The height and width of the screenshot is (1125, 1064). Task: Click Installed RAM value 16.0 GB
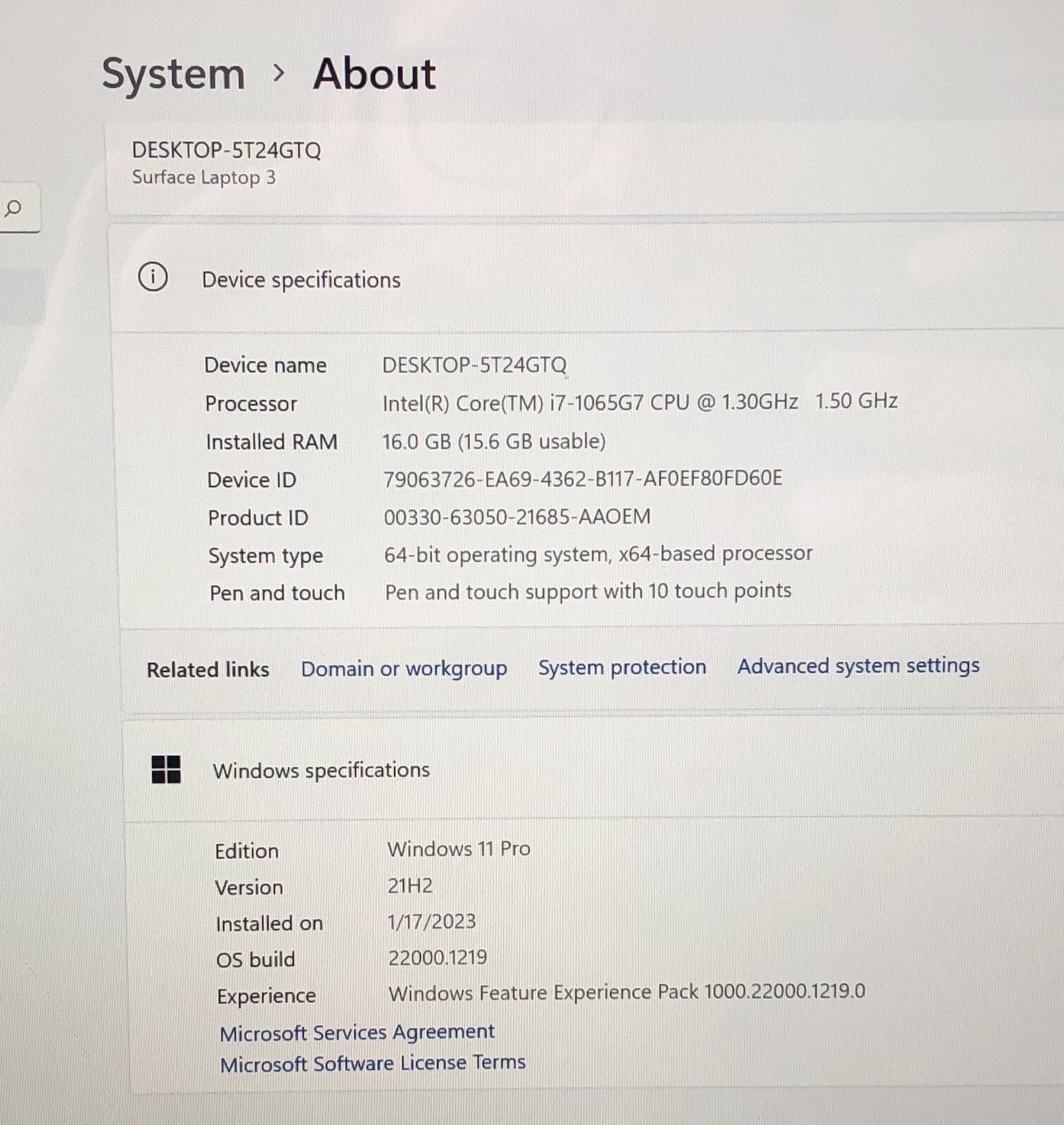pyautogui.click(x=493, y=441)
